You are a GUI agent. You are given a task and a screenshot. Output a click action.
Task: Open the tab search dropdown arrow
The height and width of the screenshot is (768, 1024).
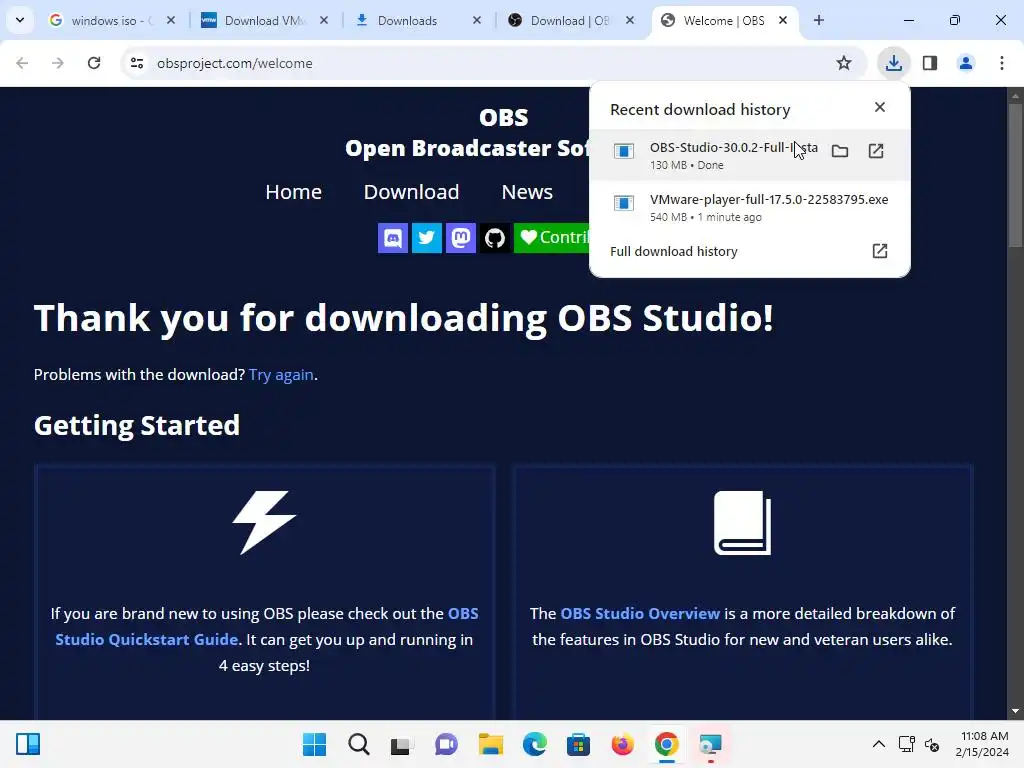20,20
